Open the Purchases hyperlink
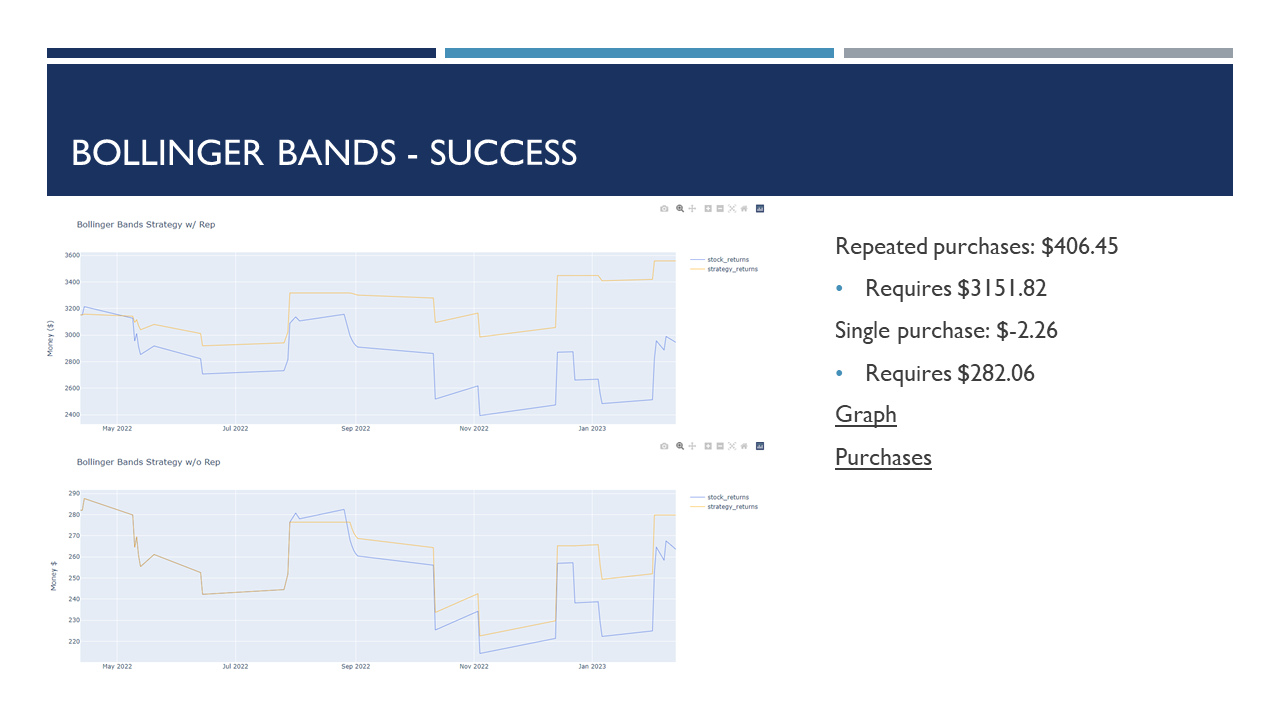1280x720 pixels. (883, 458)
